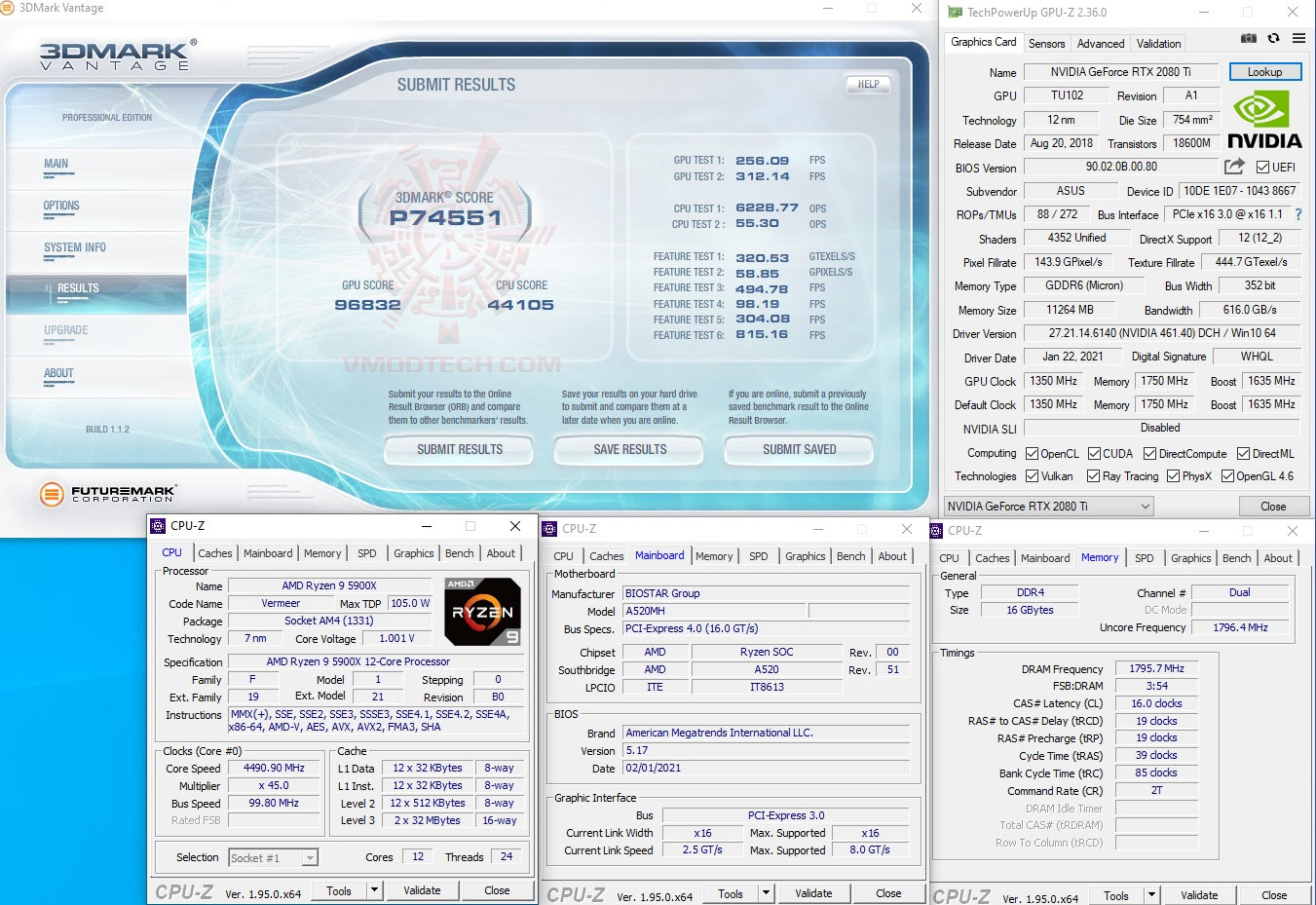Toggle the OpenCL checkbox
This screenshot has width=1316, height=905.
pos(1033,454)
